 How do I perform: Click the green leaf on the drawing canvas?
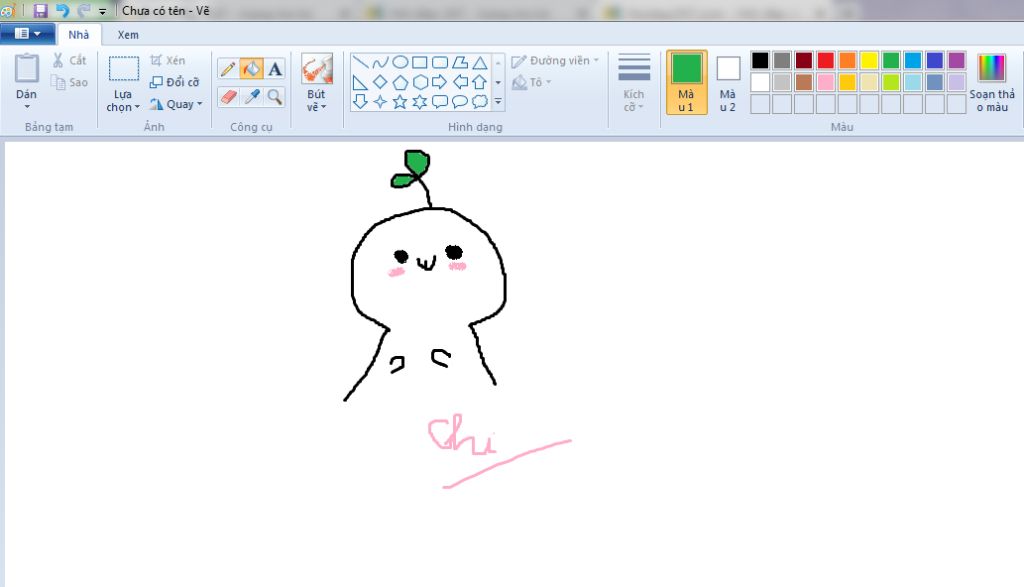click(417, 163)
